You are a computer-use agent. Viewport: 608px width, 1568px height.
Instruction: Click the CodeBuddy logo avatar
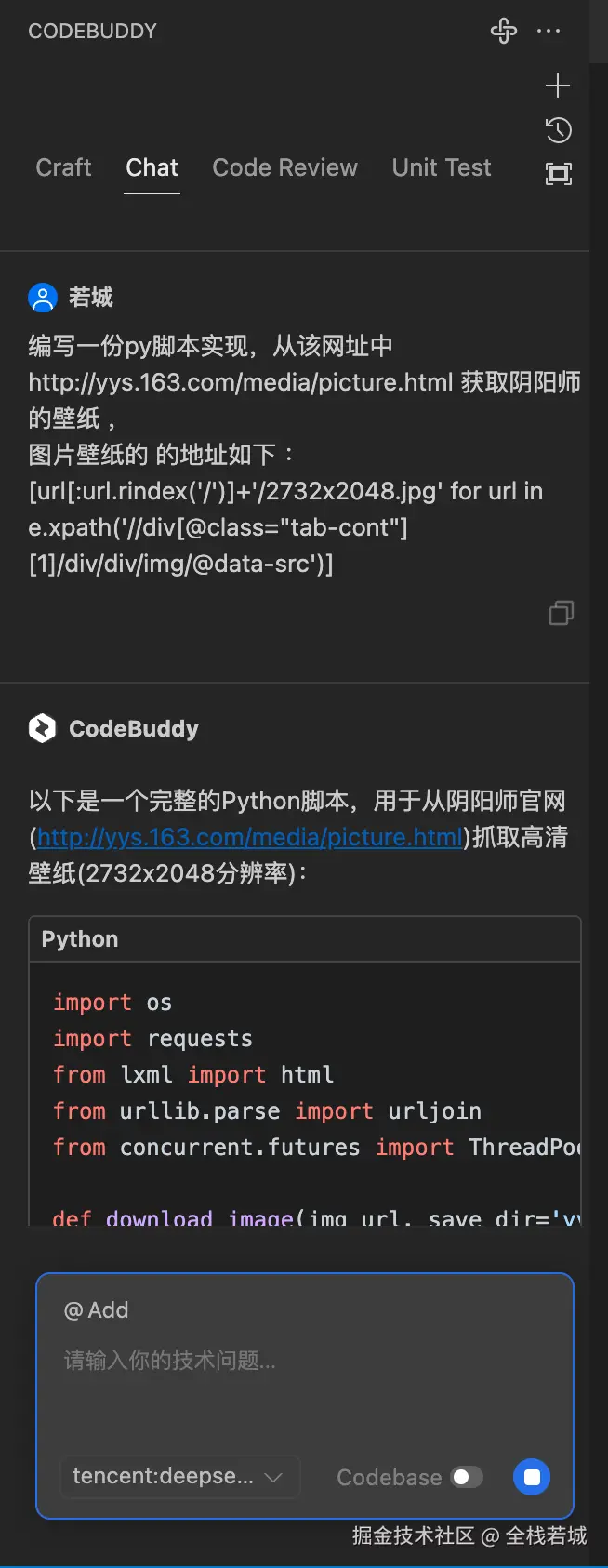41,728
